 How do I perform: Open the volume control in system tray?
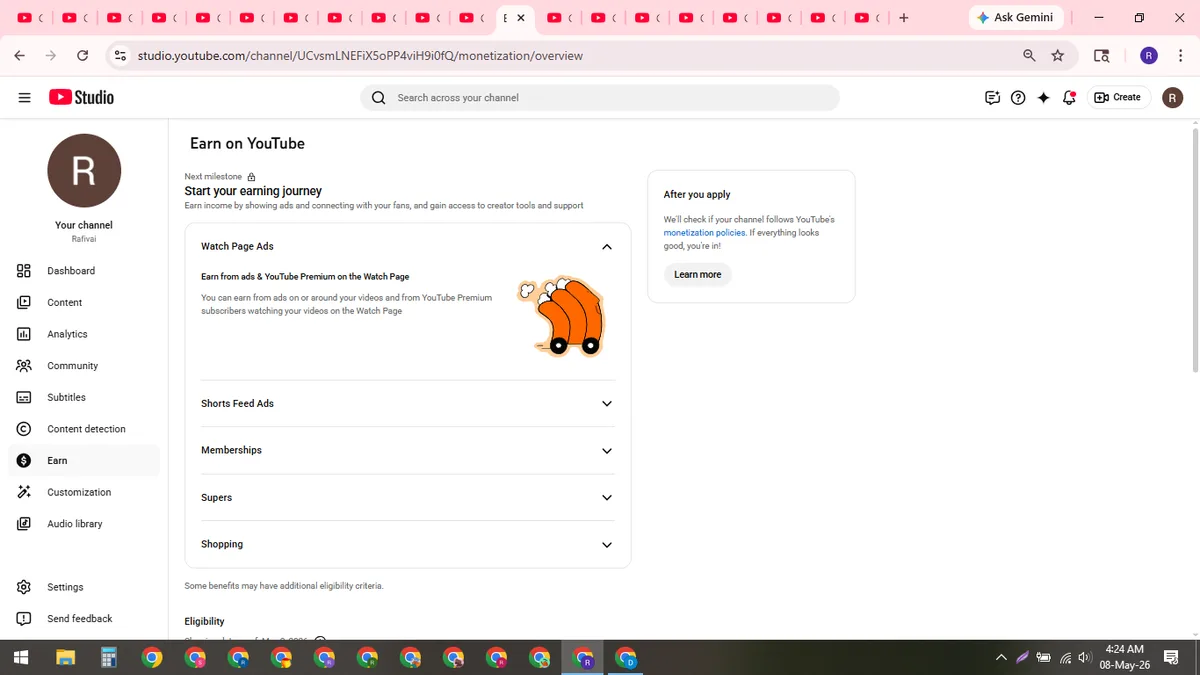pyautogui.click(x=1084, y=657)
